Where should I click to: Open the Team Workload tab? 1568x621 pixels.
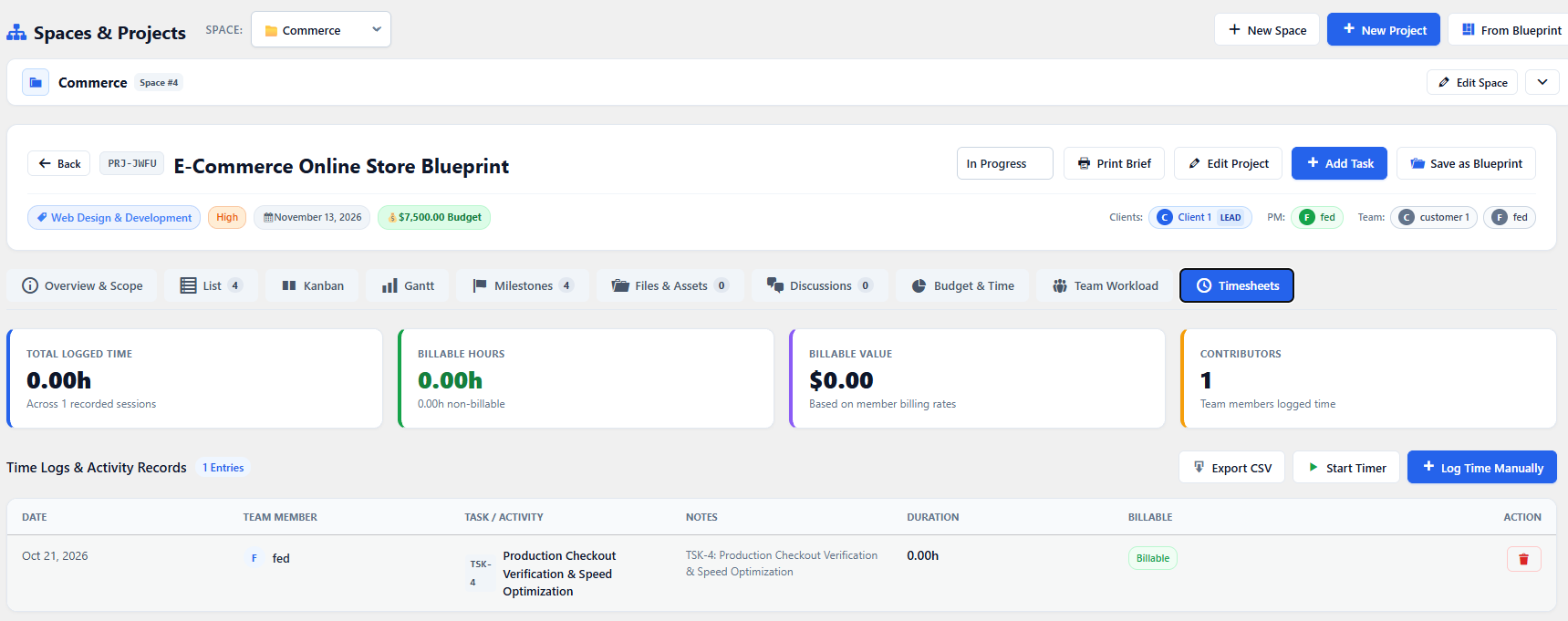pyautogui.click(x=1105, y=285)
